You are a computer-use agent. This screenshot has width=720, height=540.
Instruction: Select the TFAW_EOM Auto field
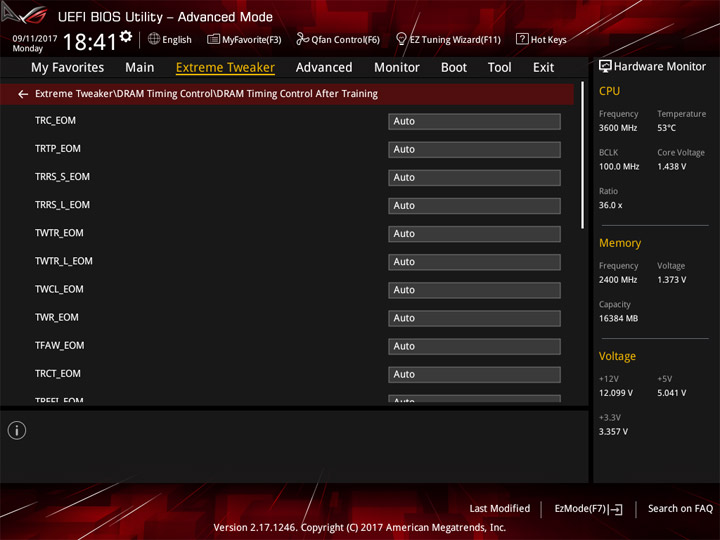(x=474, y=346)
